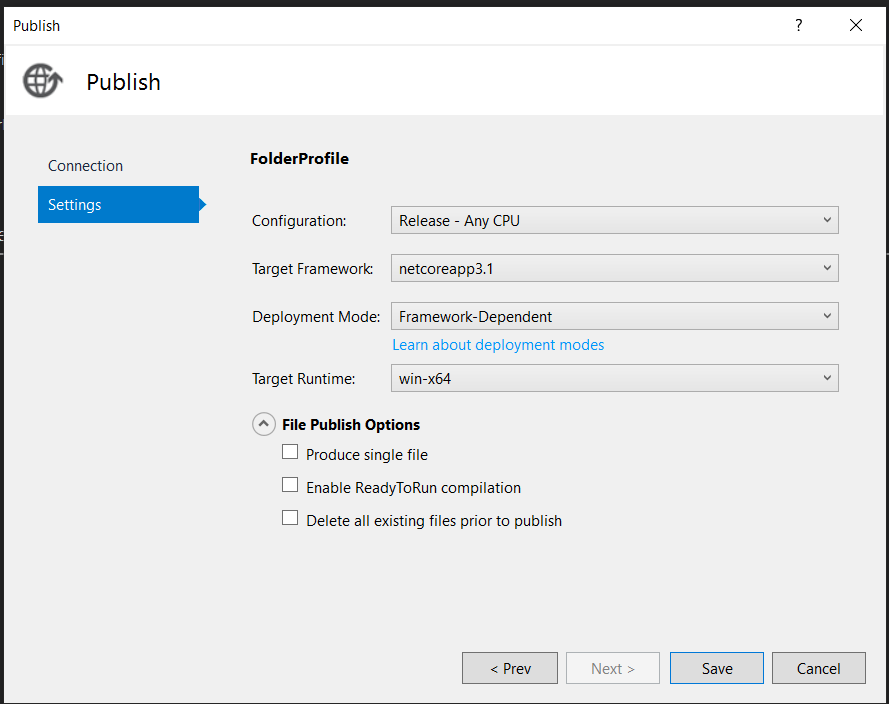Open the Target Framework dropdown
Image resolution: width=889 pixels, height=704 pixels.
[827, 268]
